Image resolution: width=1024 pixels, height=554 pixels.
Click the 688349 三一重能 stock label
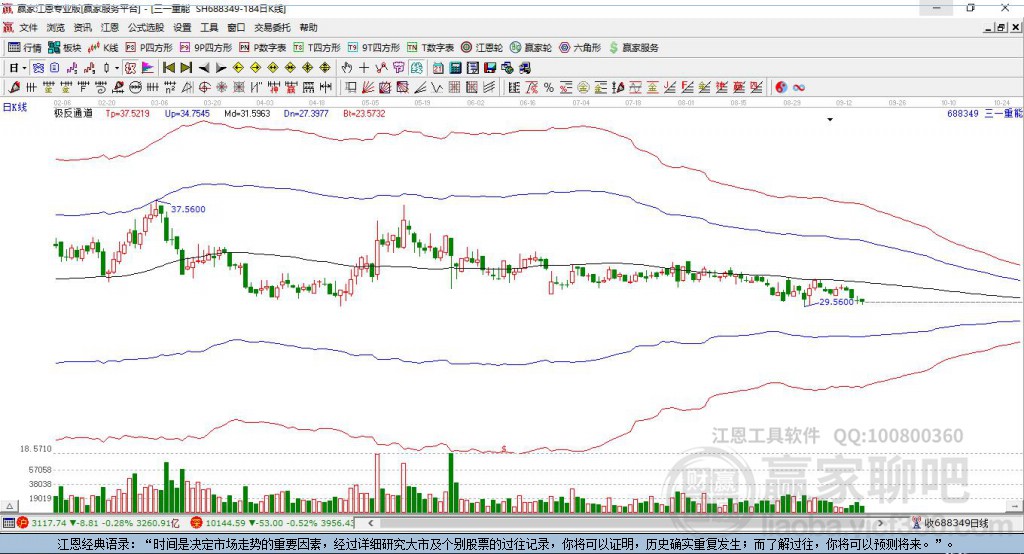pyautogui.click(x=984, y=114)
